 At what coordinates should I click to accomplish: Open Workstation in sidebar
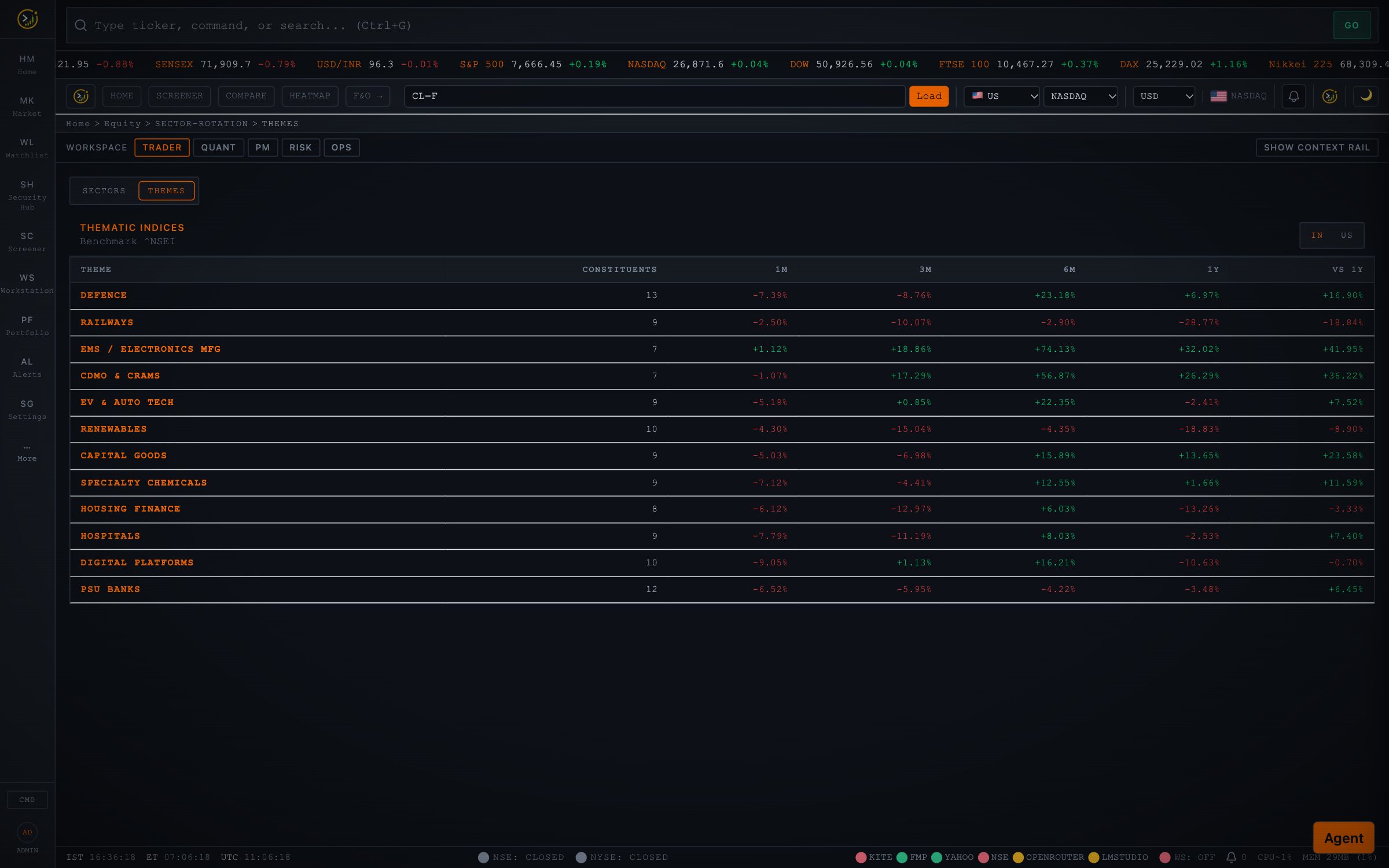click(27, 284)
